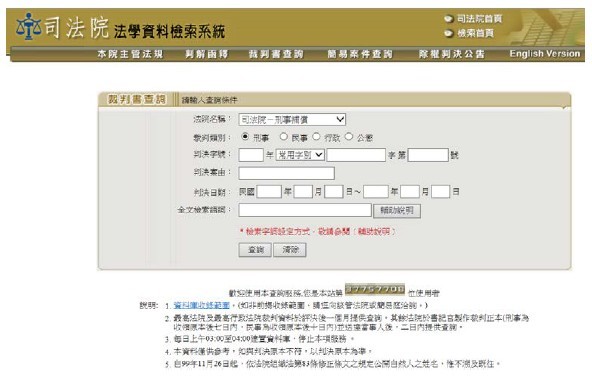
Task: Select 裁判書查詢 in navigation bar
Action: coord(276,54)
